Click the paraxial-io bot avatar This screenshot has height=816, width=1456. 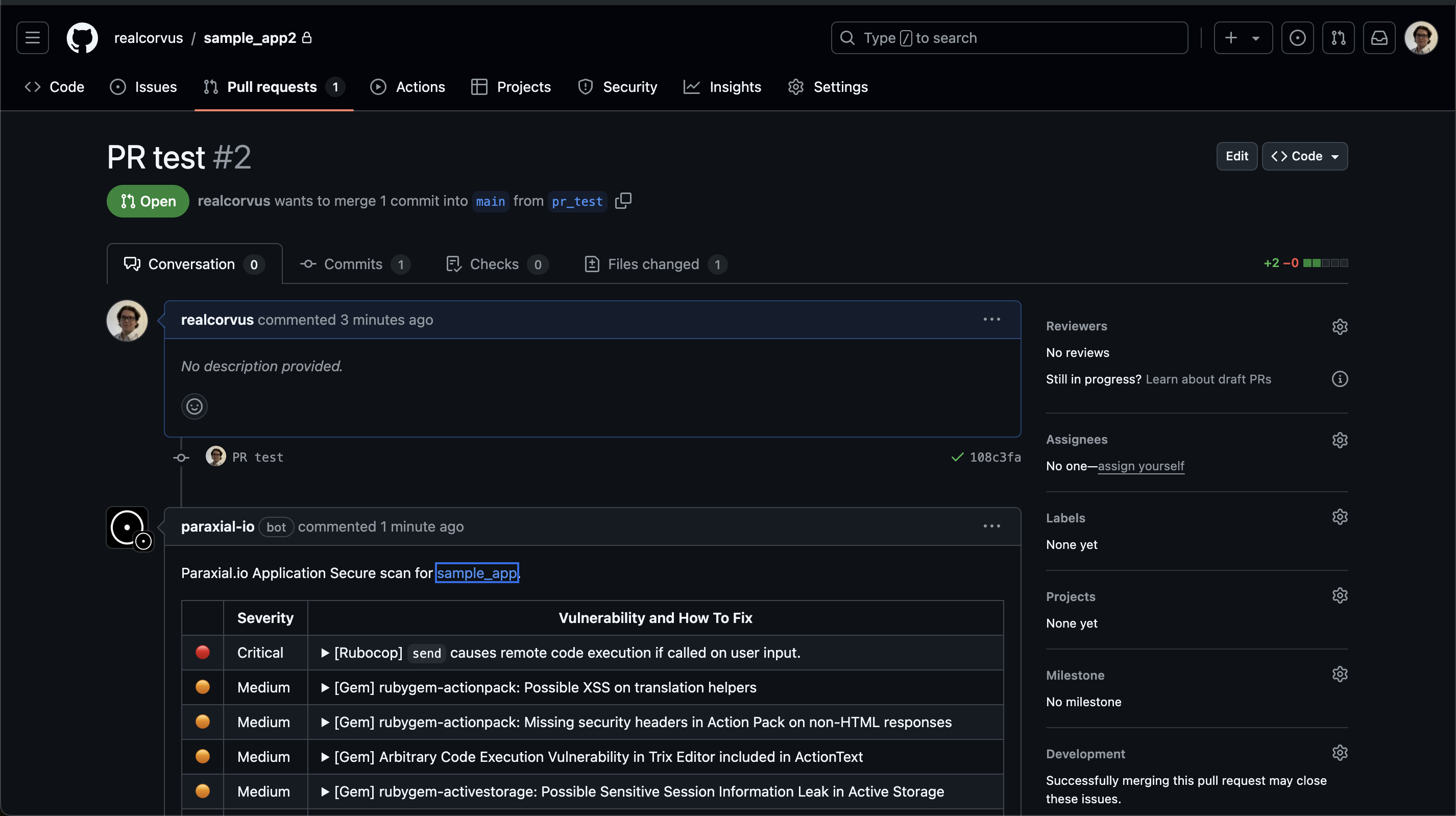point(127,527)
